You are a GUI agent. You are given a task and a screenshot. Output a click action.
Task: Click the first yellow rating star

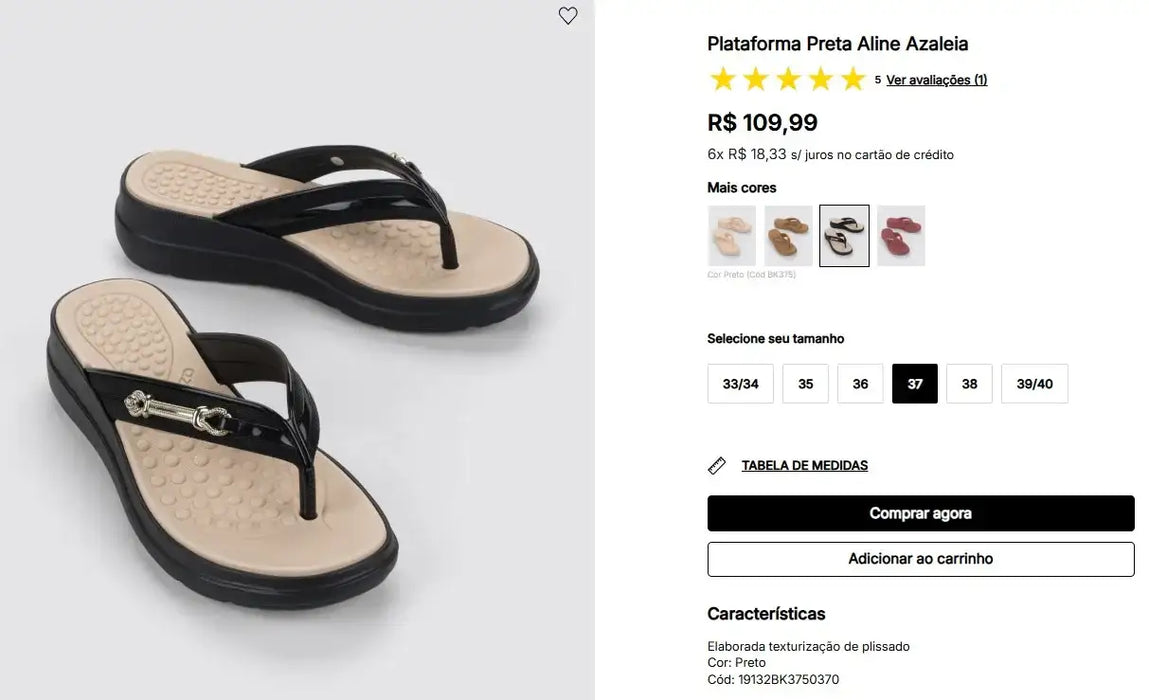(x=723, y=79)
